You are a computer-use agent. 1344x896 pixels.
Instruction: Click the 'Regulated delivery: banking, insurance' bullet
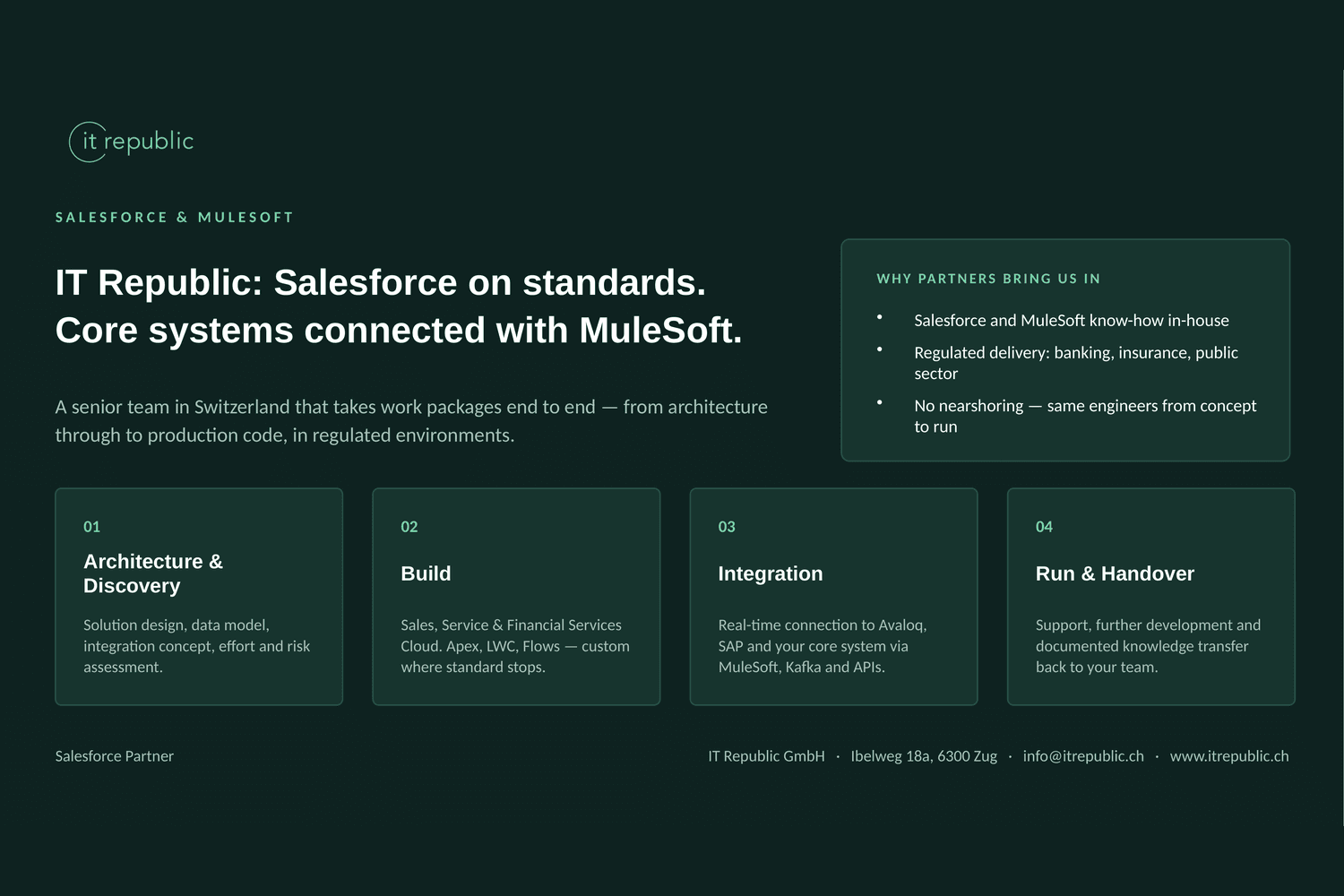pyautogui.click(x=1076, y=363)
